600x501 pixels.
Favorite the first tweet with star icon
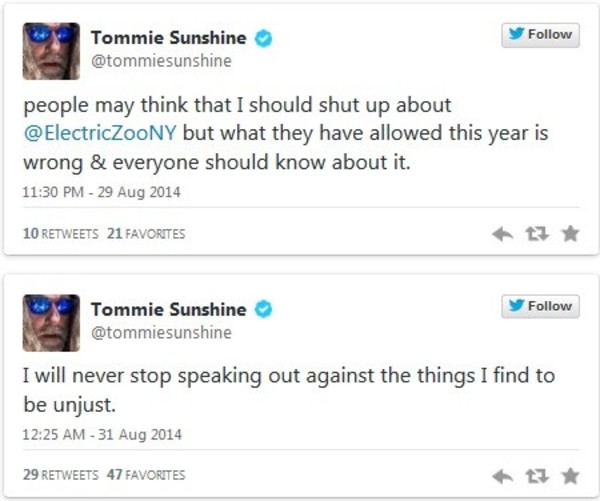570,233
